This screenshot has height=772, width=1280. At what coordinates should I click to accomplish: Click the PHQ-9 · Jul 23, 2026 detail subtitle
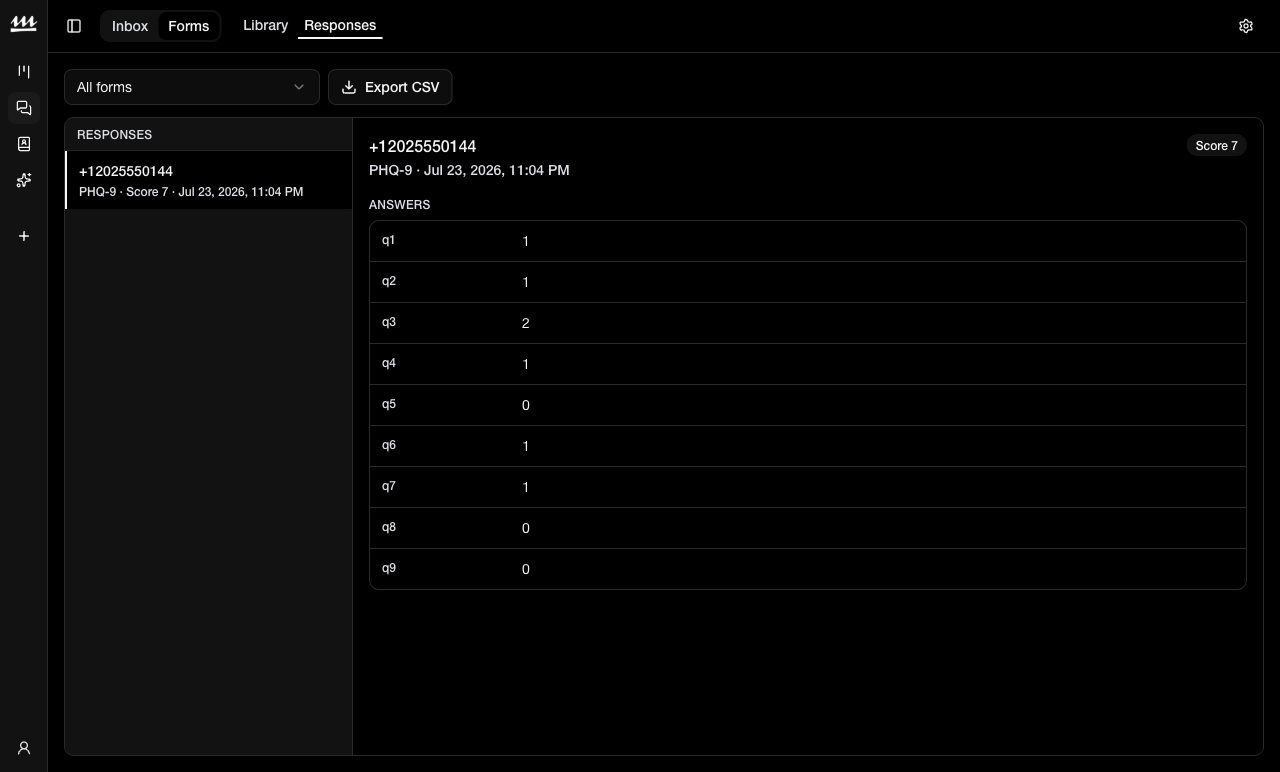pyautogui.click(x=469, y=170)
